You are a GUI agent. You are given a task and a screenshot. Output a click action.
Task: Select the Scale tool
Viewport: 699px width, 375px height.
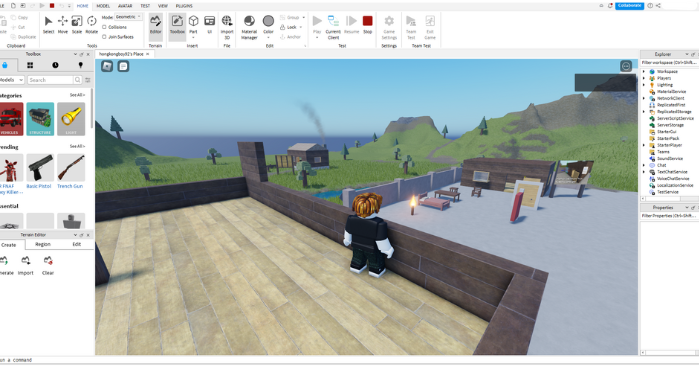(77, 25)
